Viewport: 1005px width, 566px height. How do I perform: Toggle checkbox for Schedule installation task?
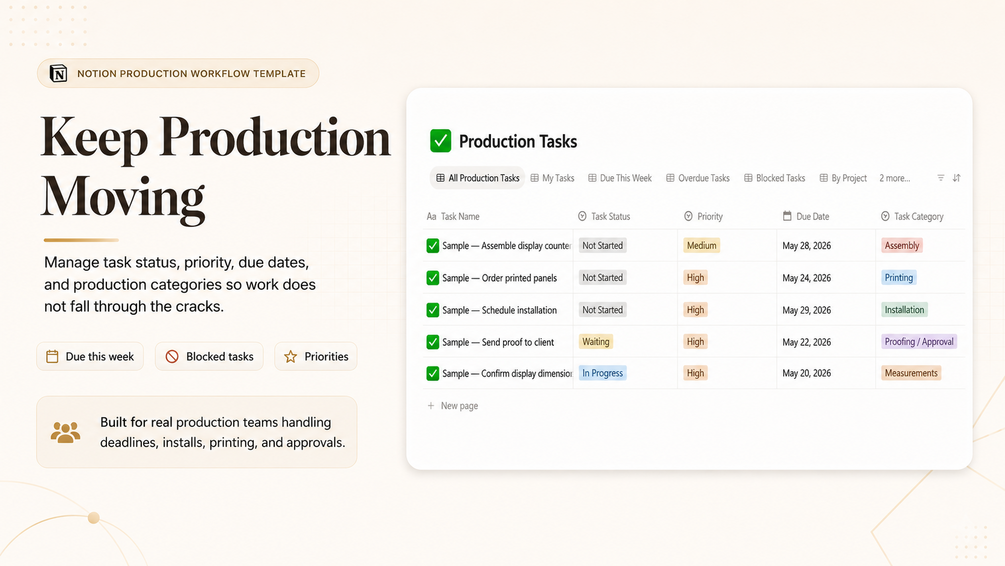[x=433, y=310]
